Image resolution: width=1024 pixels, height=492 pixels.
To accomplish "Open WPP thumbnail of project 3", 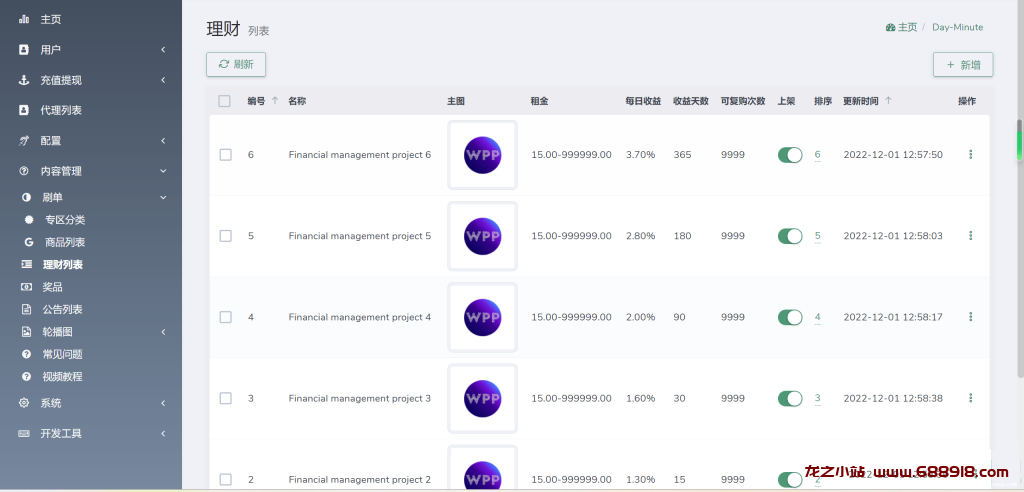I will pos(483,398).
